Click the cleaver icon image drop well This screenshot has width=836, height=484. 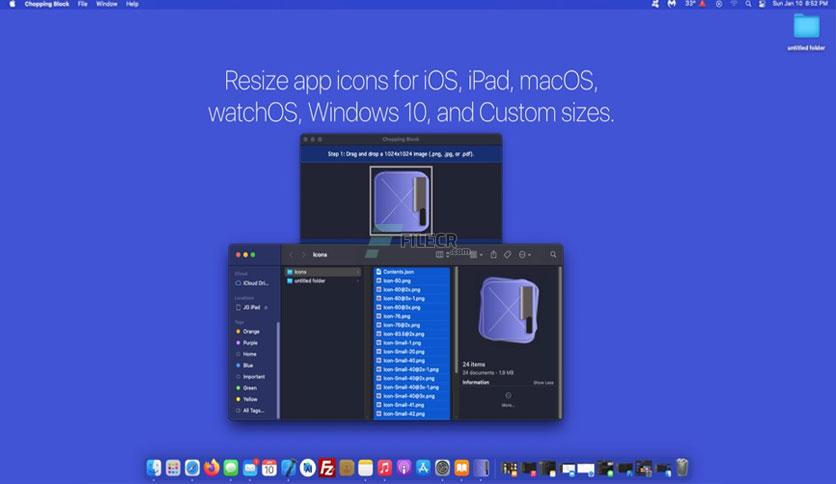point(401,200)
